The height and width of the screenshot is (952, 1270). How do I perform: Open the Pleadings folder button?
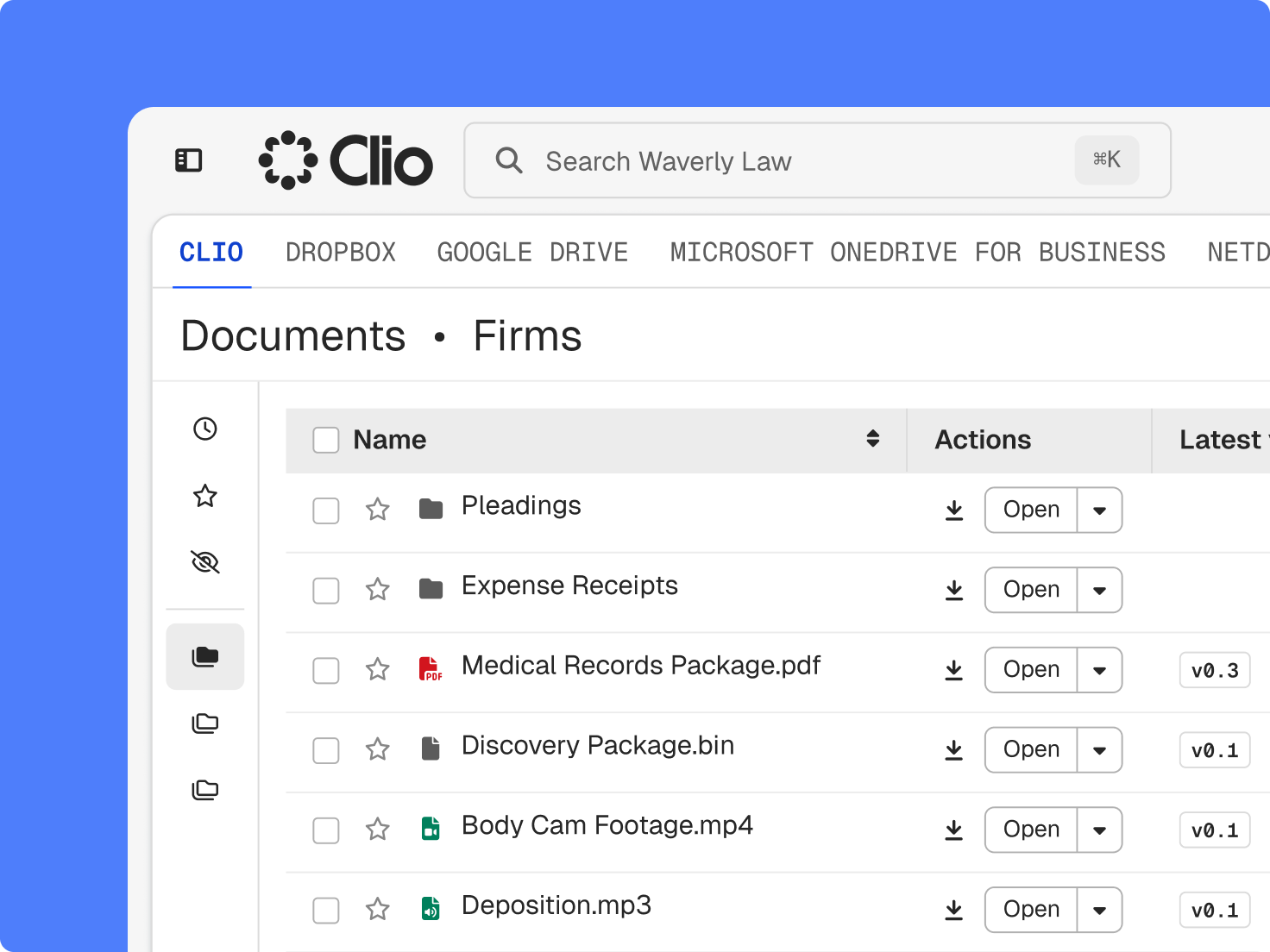tap(1031, 510)
